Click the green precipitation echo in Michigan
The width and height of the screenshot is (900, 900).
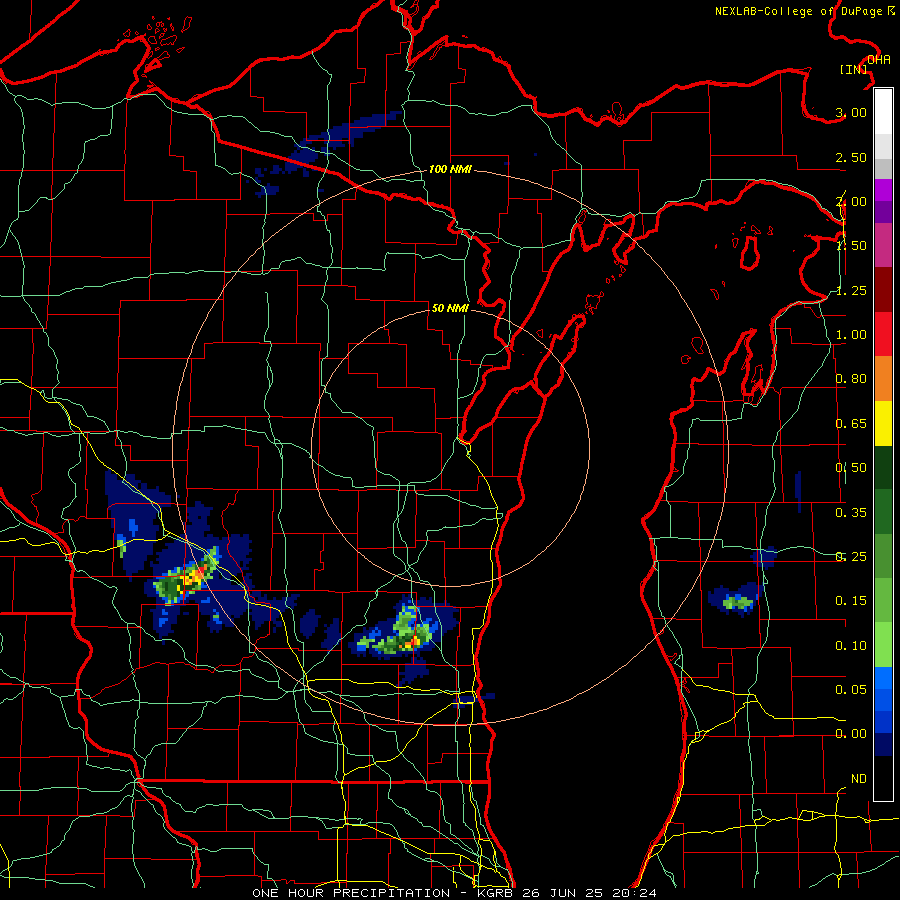[738, 603]
